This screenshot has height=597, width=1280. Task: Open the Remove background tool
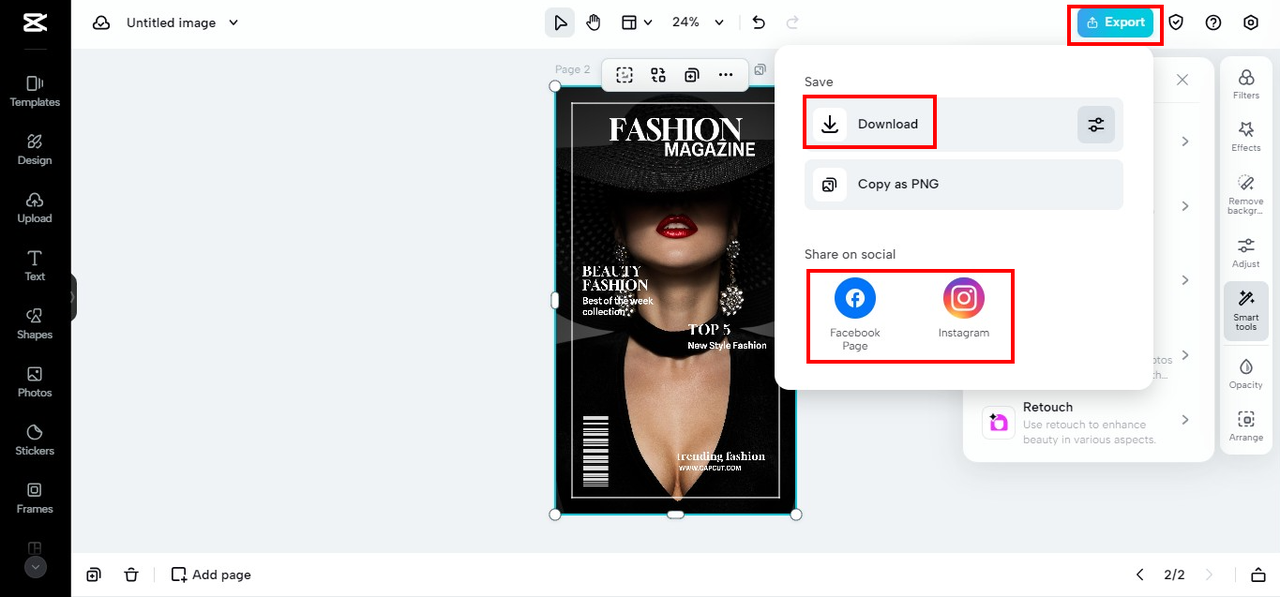[1246, 194]
